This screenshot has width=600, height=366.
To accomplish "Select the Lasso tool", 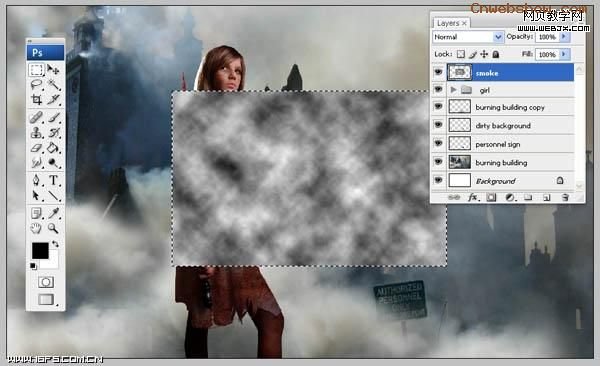I will tap(36, 85).
